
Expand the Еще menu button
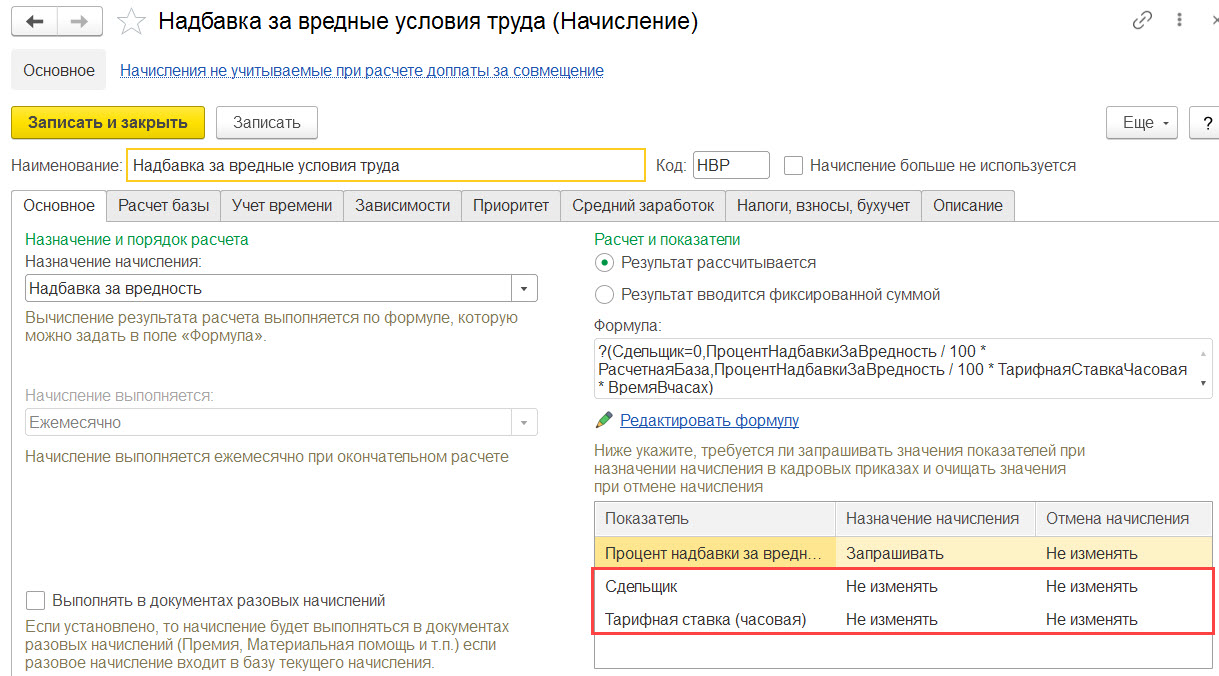(x=1142, y=123)
